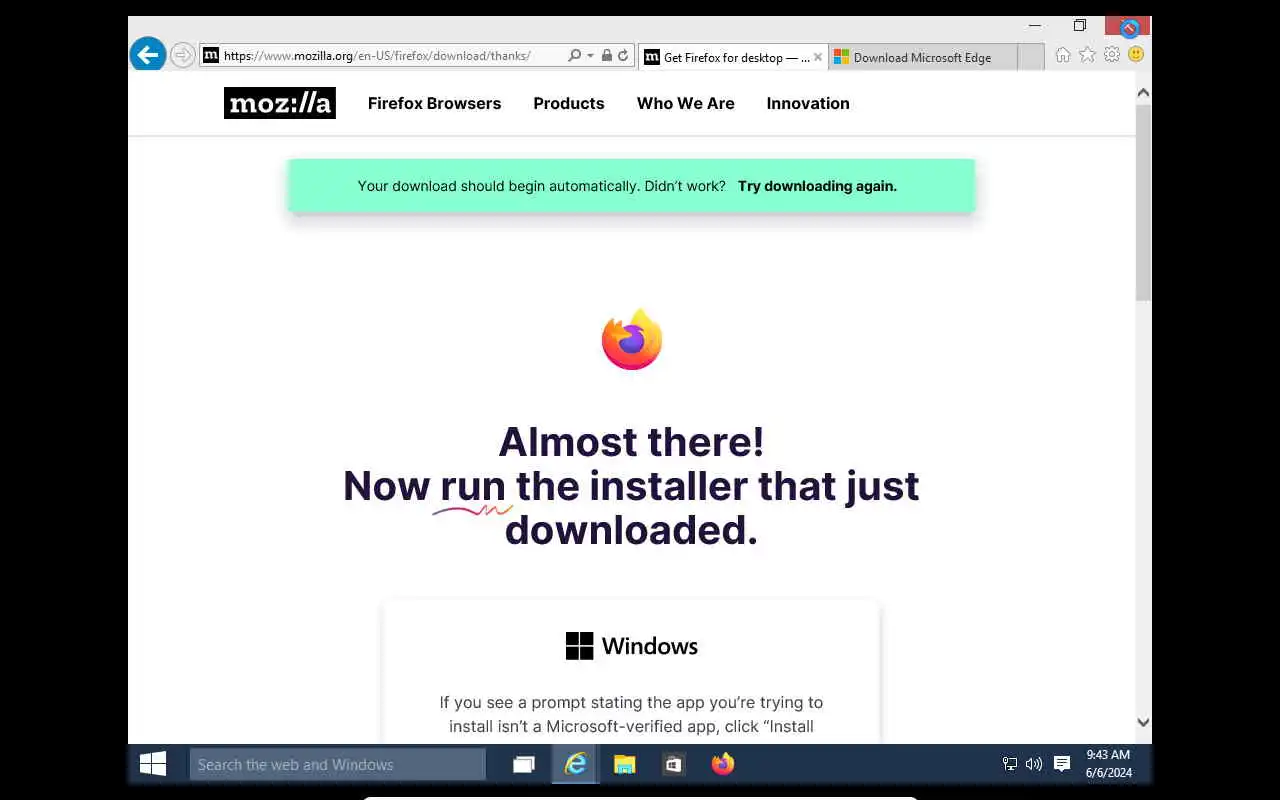Click the security lock icon
The width and height of the screenshot is (1280, 800).
pos(606,56)
